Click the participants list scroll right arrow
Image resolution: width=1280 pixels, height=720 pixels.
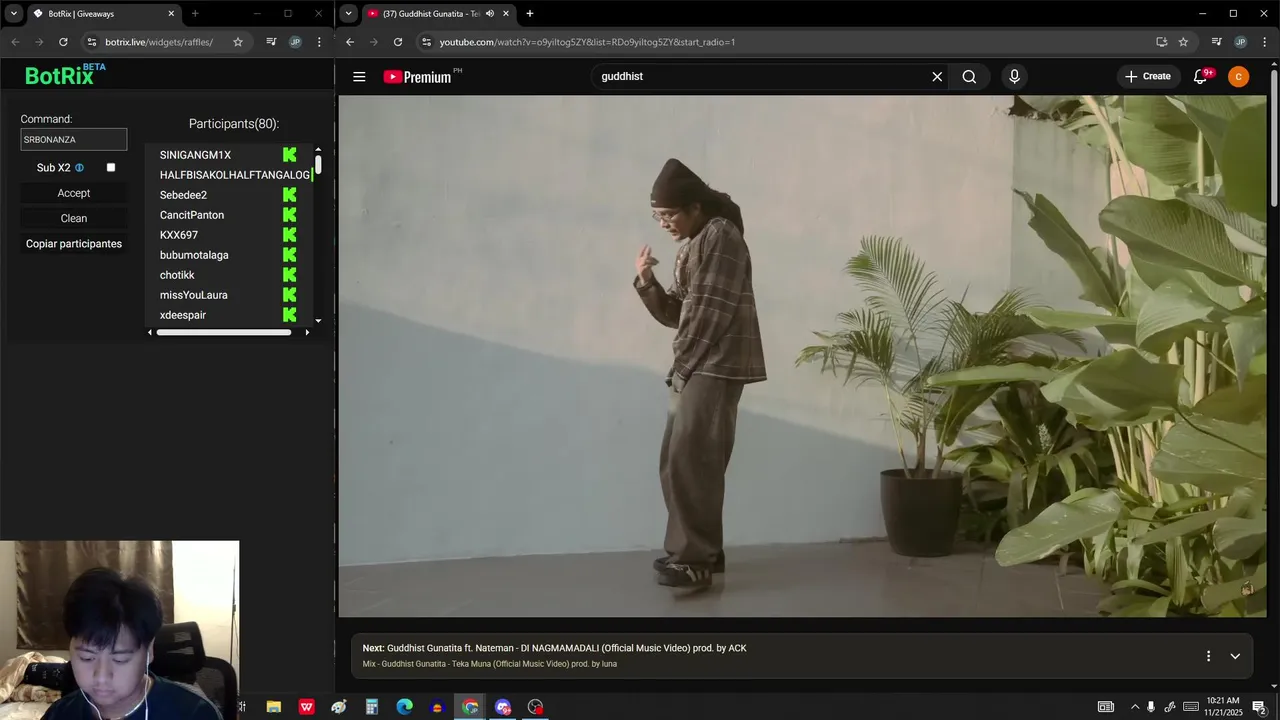click(x=307, y=332)
